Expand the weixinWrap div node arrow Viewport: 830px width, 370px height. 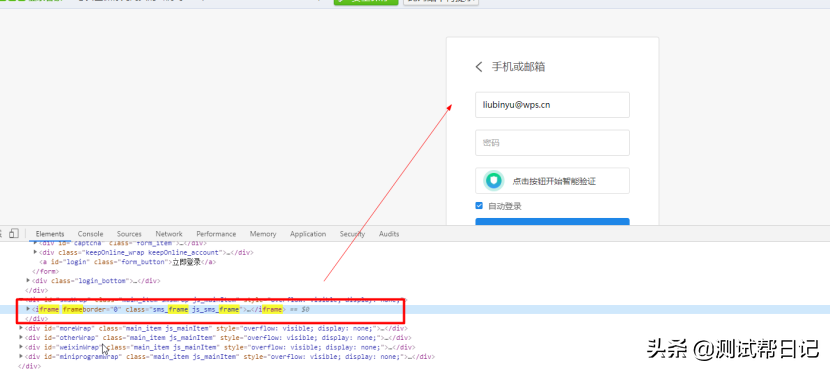click(x=21, y=347)
